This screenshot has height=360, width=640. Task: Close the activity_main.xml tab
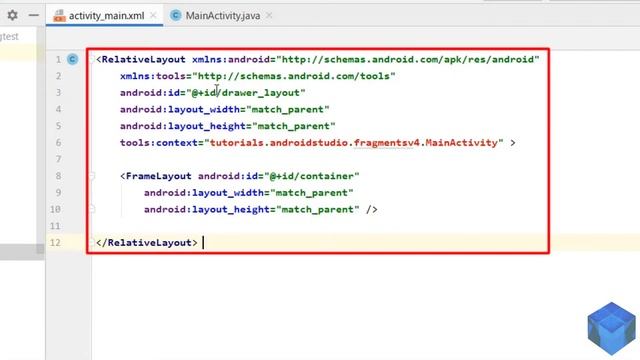153,16
